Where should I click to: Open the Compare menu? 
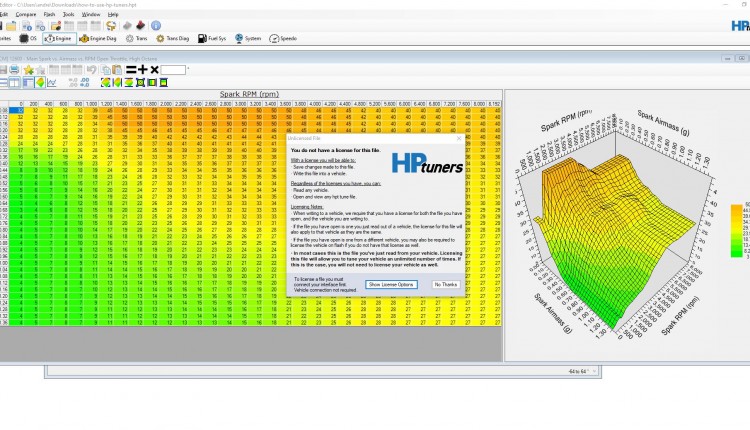[x=24, y=15]
